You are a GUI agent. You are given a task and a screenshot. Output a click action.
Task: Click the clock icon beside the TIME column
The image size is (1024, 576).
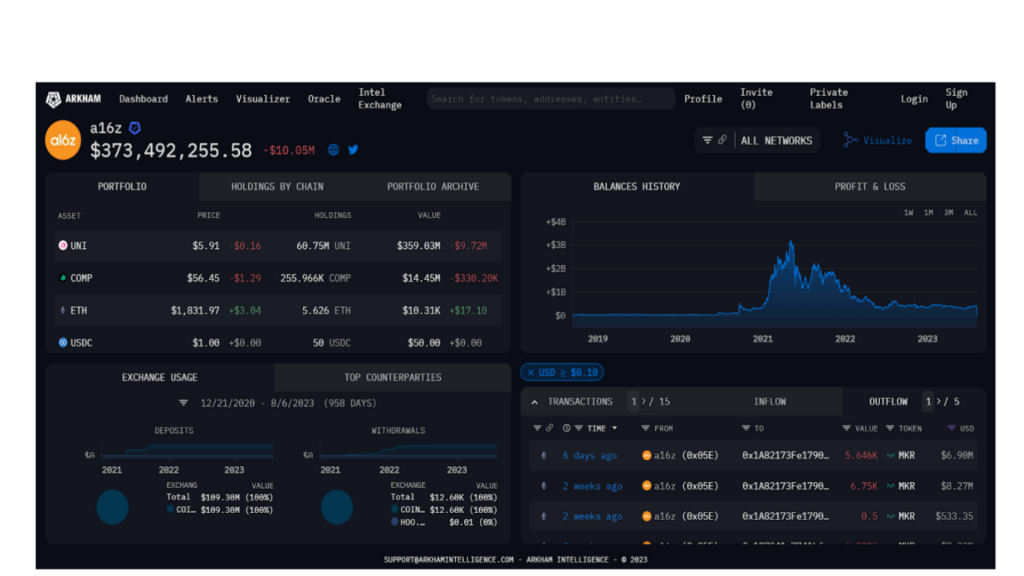[x=566, y=428]
